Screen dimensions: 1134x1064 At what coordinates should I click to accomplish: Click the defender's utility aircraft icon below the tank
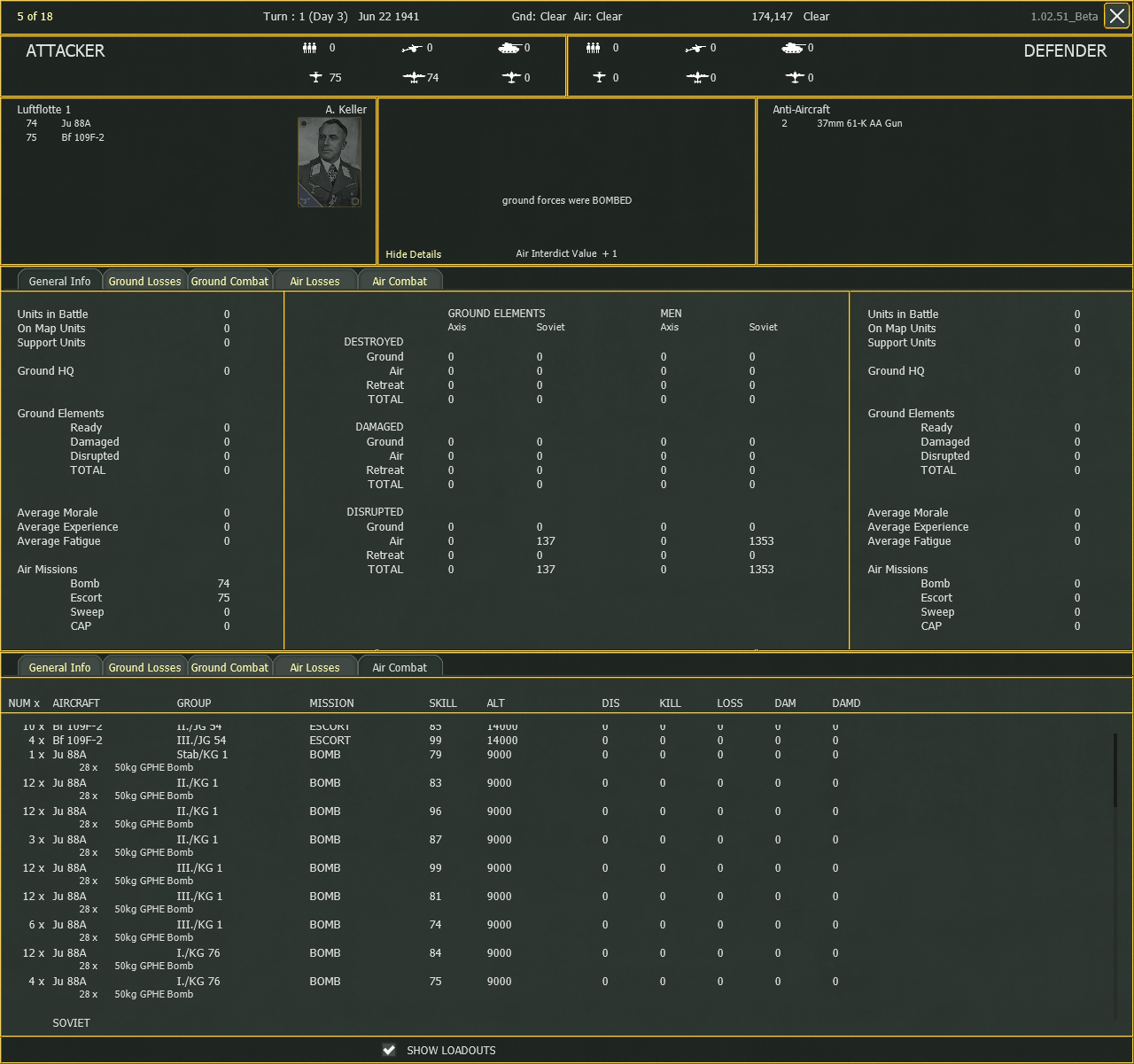tap(794, 77)
